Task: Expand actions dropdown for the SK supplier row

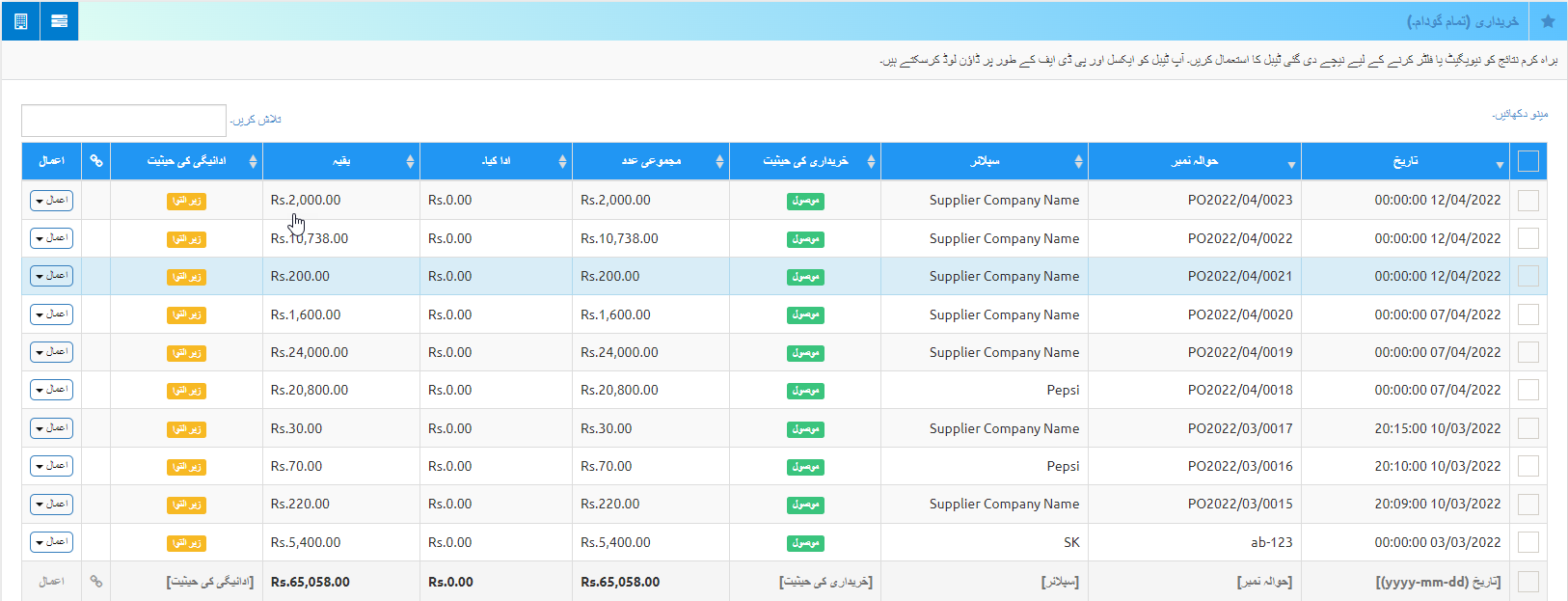Action: pyautogui.click(x=51, y=542)
